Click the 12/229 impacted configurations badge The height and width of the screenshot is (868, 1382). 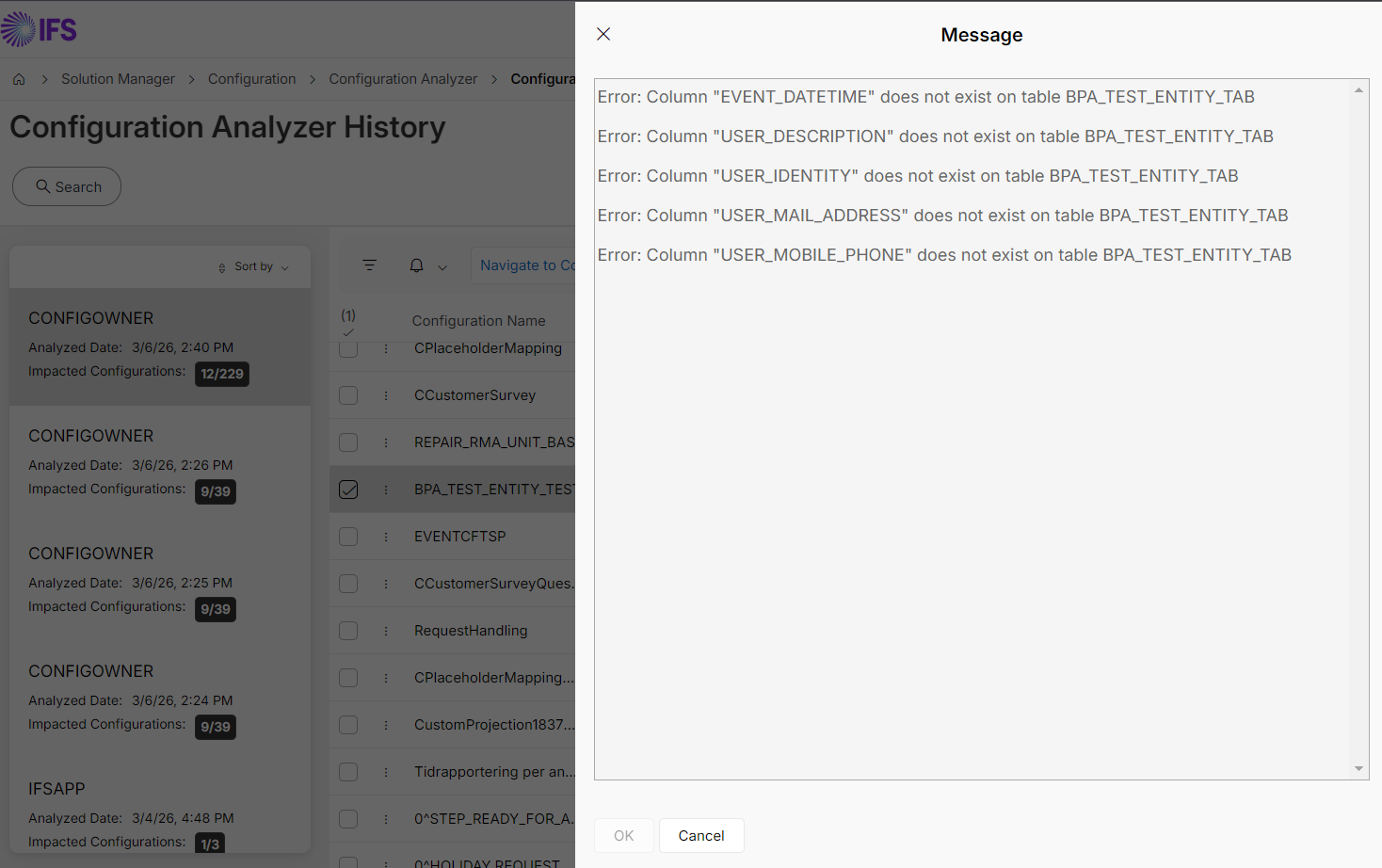pyautogui.click(x=222, y=374)
